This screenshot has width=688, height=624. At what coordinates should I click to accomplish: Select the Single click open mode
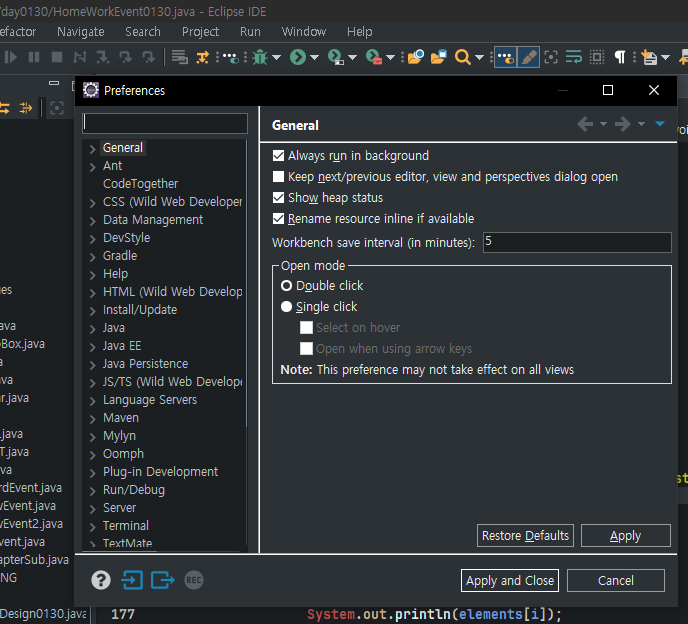click(x=286, y=307)
